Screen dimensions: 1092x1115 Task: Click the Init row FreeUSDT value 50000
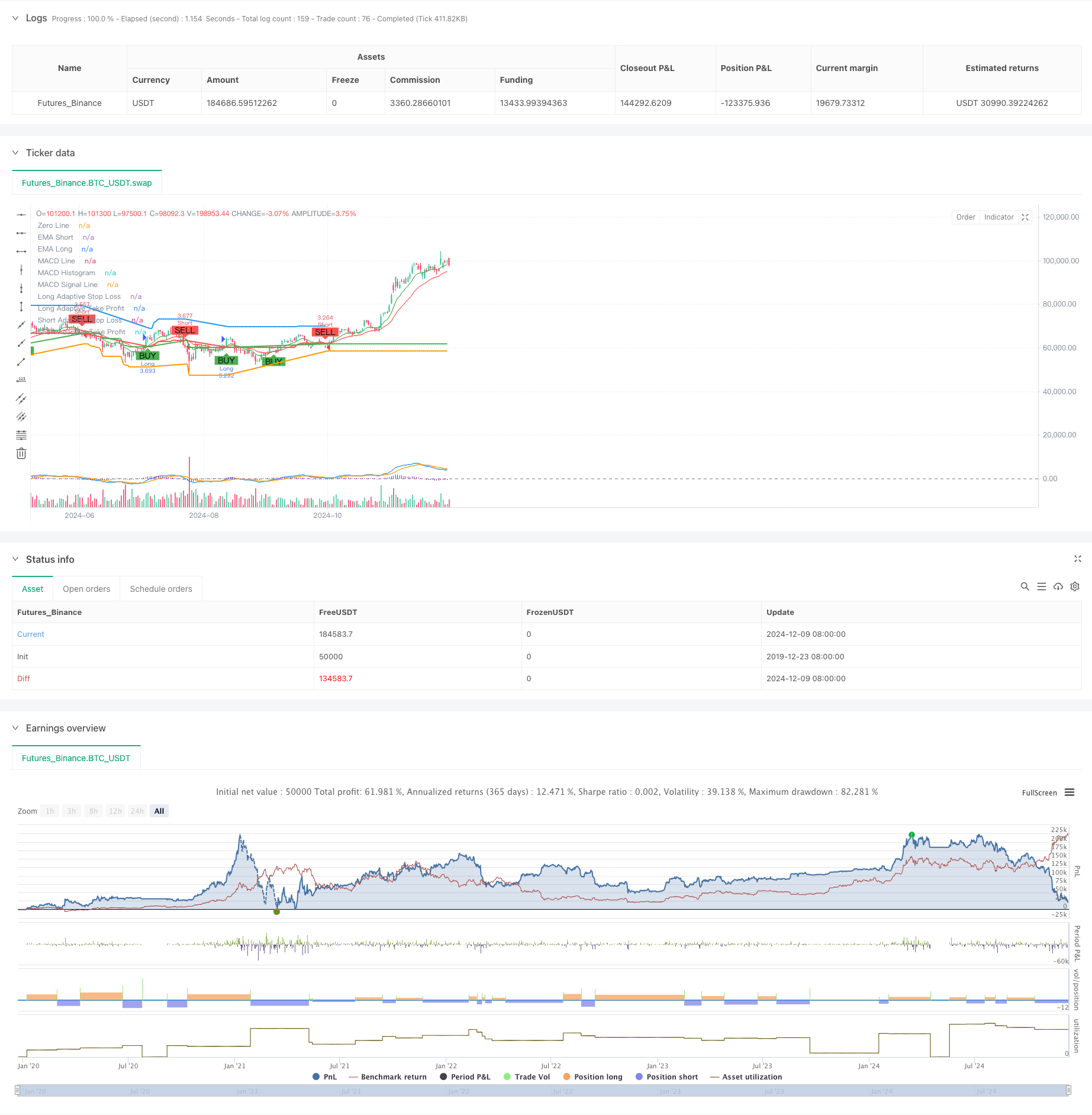pyautogui.click(x=331, y=656)
